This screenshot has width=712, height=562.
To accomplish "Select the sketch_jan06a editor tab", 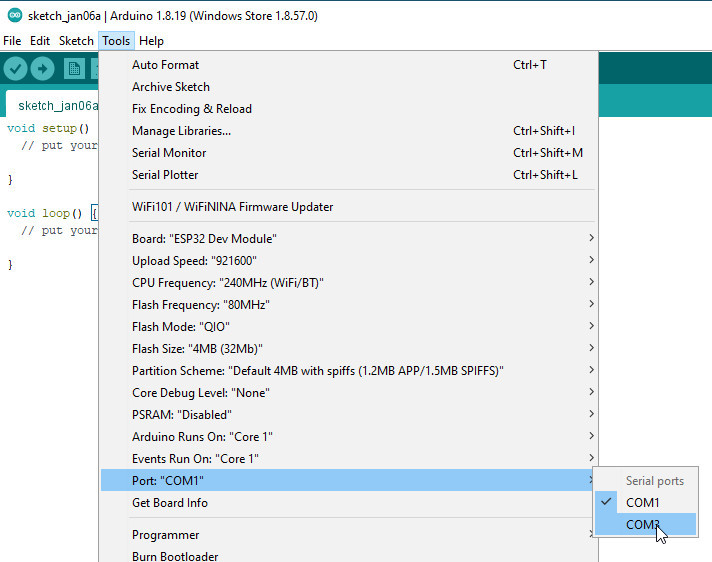I will [54, 105].
